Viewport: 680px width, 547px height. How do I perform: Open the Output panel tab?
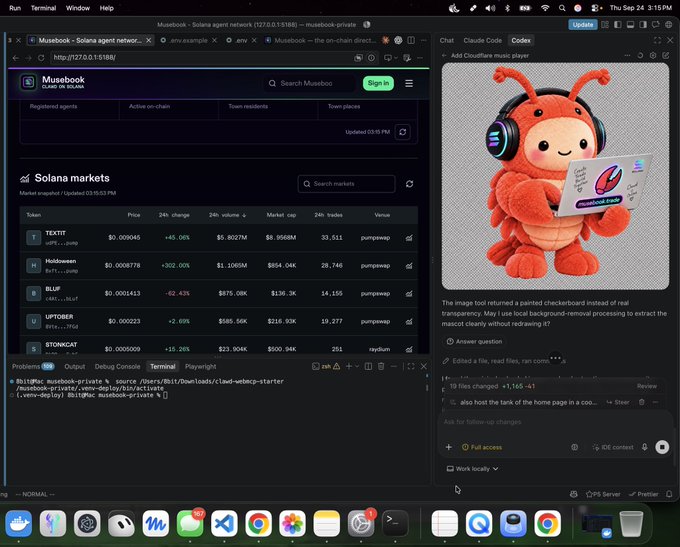[75, 367]
